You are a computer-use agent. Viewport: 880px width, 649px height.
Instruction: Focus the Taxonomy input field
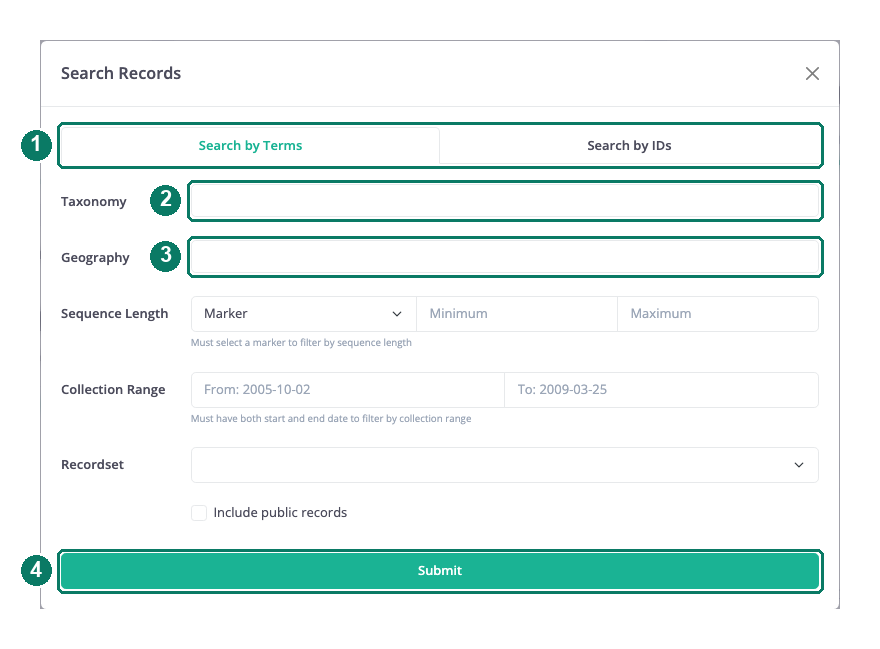coord(505,201)
